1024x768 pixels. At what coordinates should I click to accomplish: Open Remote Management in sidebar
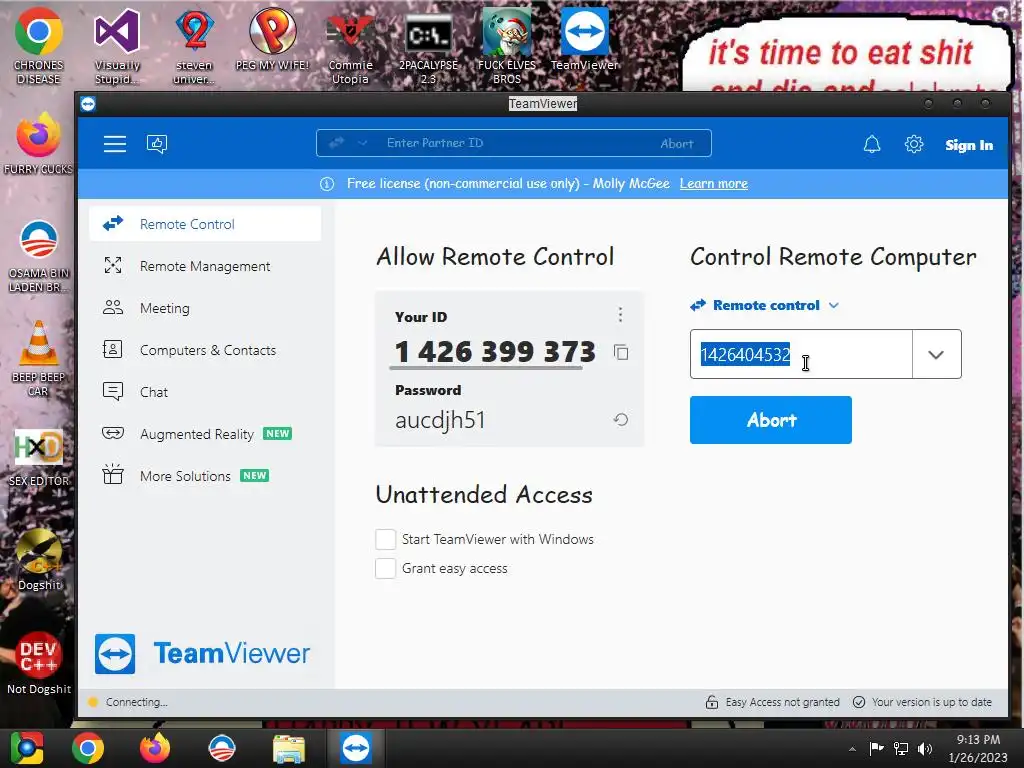click(x=205, y=266)
